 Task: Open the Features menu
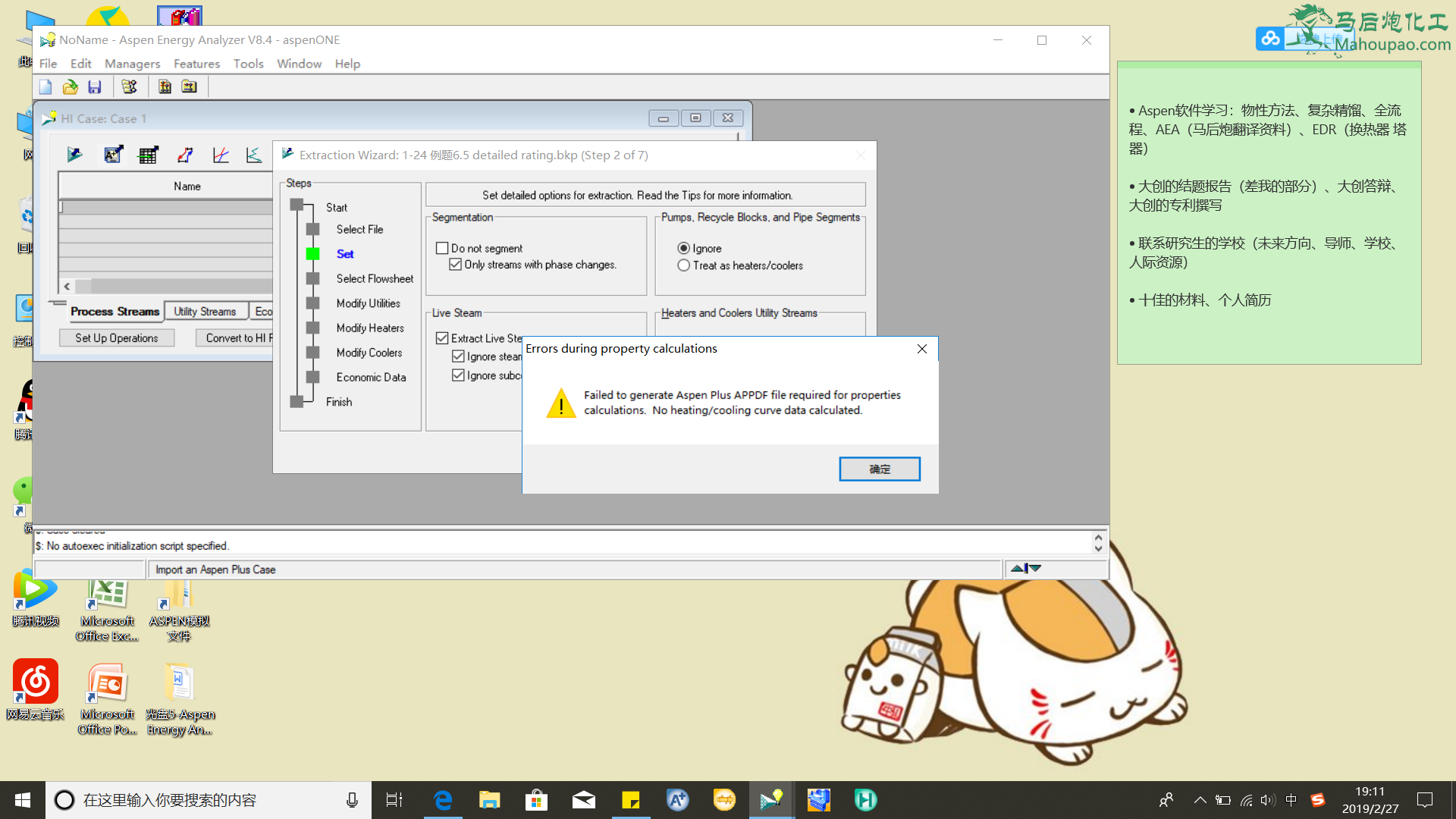tap(196, 64)
